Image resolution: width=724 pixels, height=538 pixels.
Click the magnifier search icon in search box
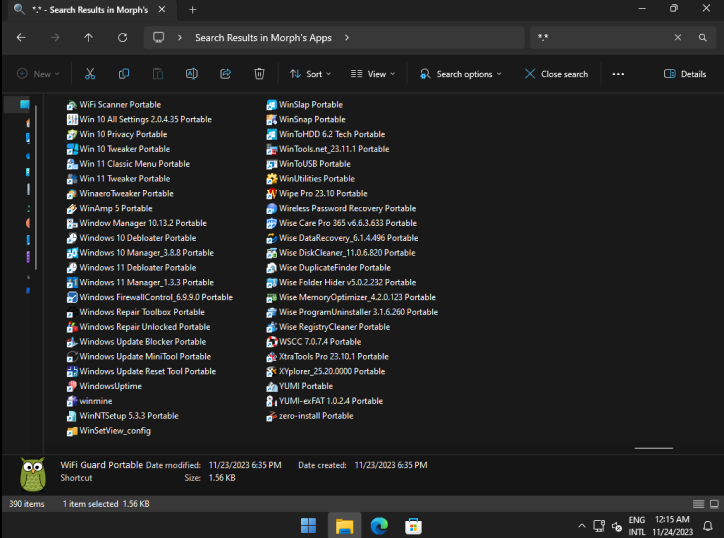coord(702,37)
